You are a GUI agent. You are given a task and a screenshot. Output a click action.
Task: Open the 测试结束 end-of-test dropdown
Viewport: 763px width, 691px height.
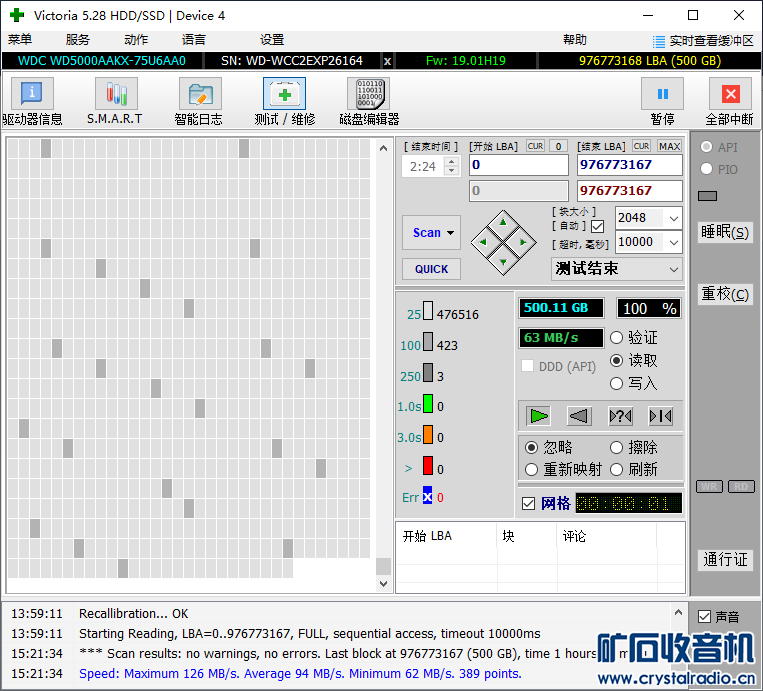click(x=673, y=269)
